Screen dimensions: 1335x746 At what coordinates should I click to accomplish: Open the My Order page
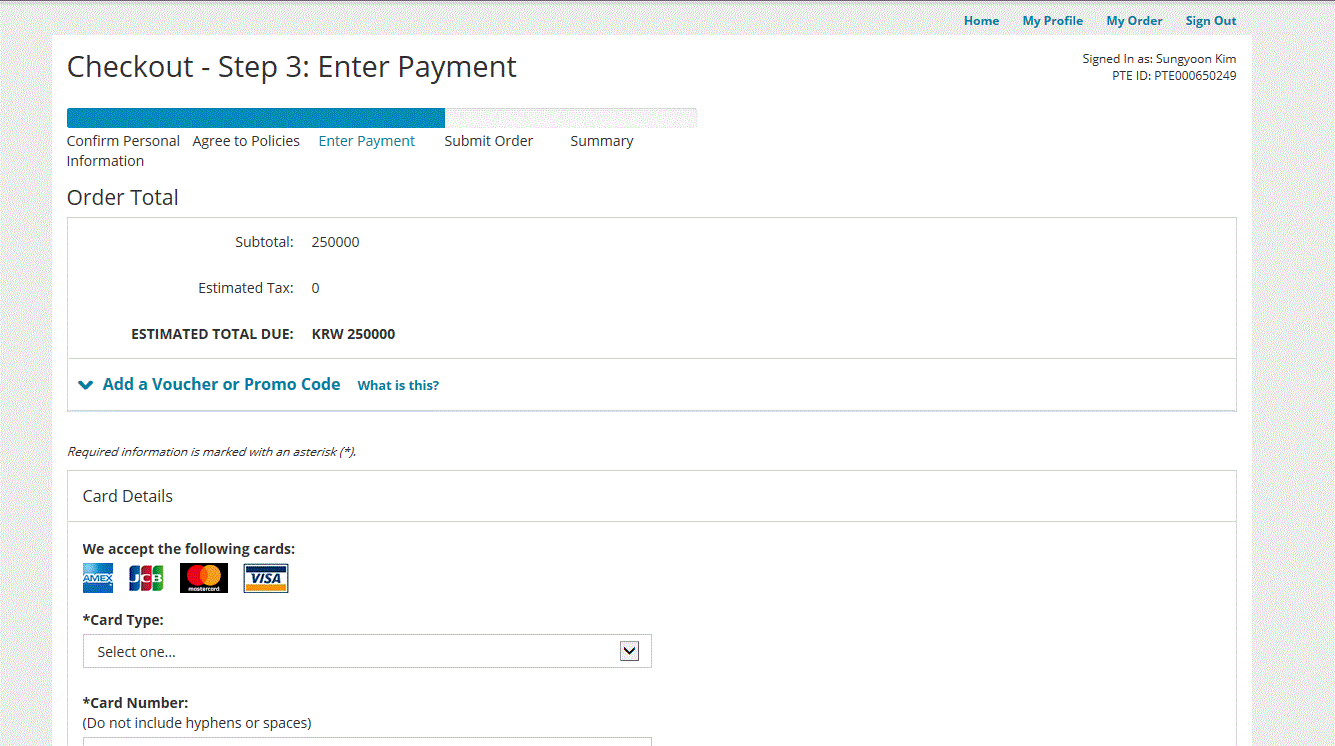1134,21
